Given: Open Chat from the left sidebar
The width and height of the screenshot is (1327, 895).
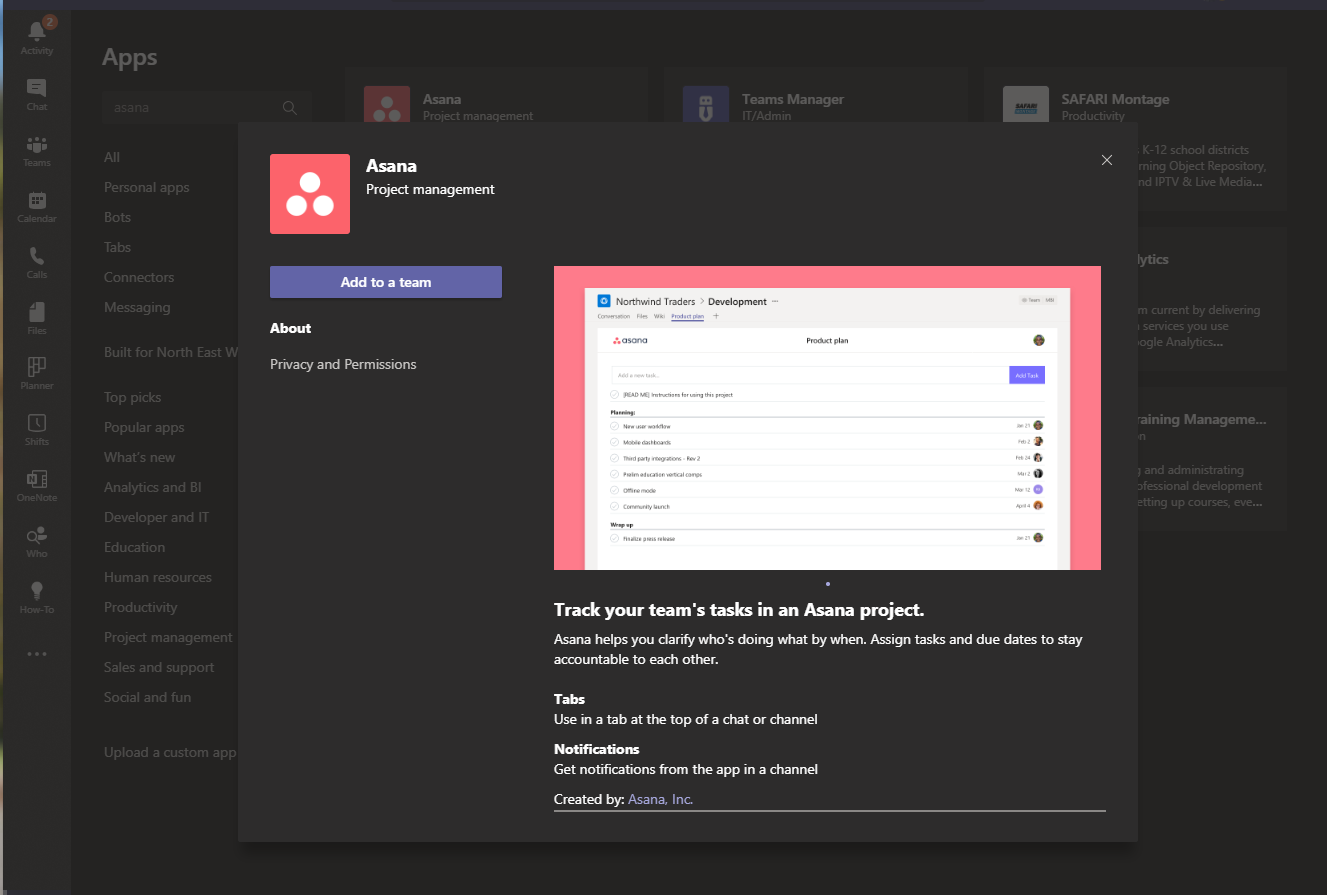Looking at the screenshot, I should pyautogui.click(x=36, y=90).
